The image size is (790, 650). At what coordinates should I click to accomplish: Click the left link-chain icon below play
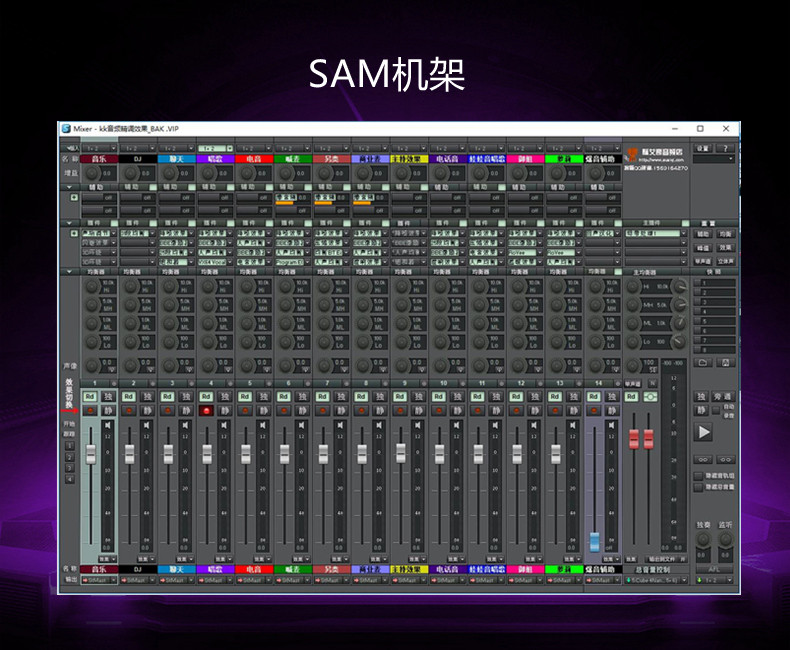(x=703, y=460)
